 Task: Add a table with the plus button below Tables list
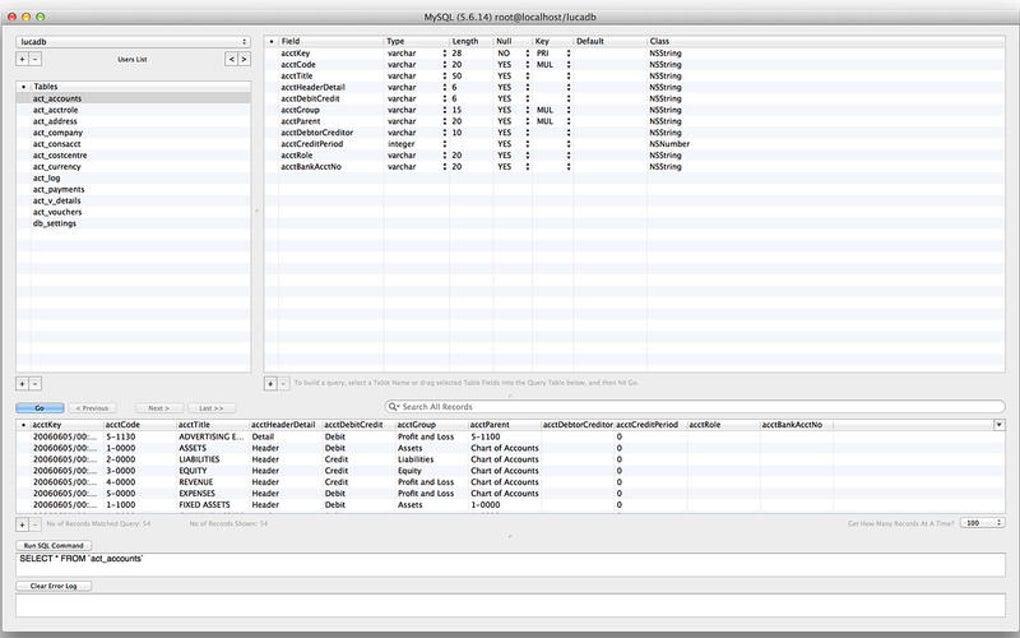(x=22, y=384)
